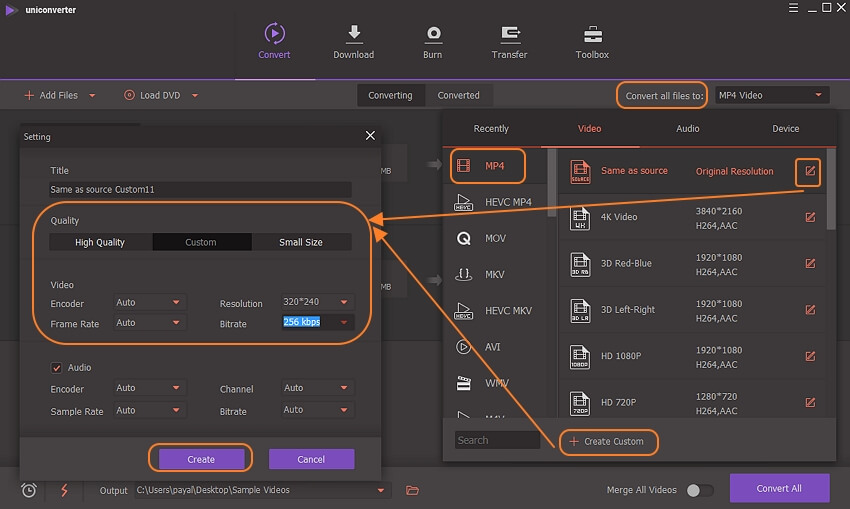Open the output folder icon
The width and height of the screenshot is (850, 509).
click(412, 490)
